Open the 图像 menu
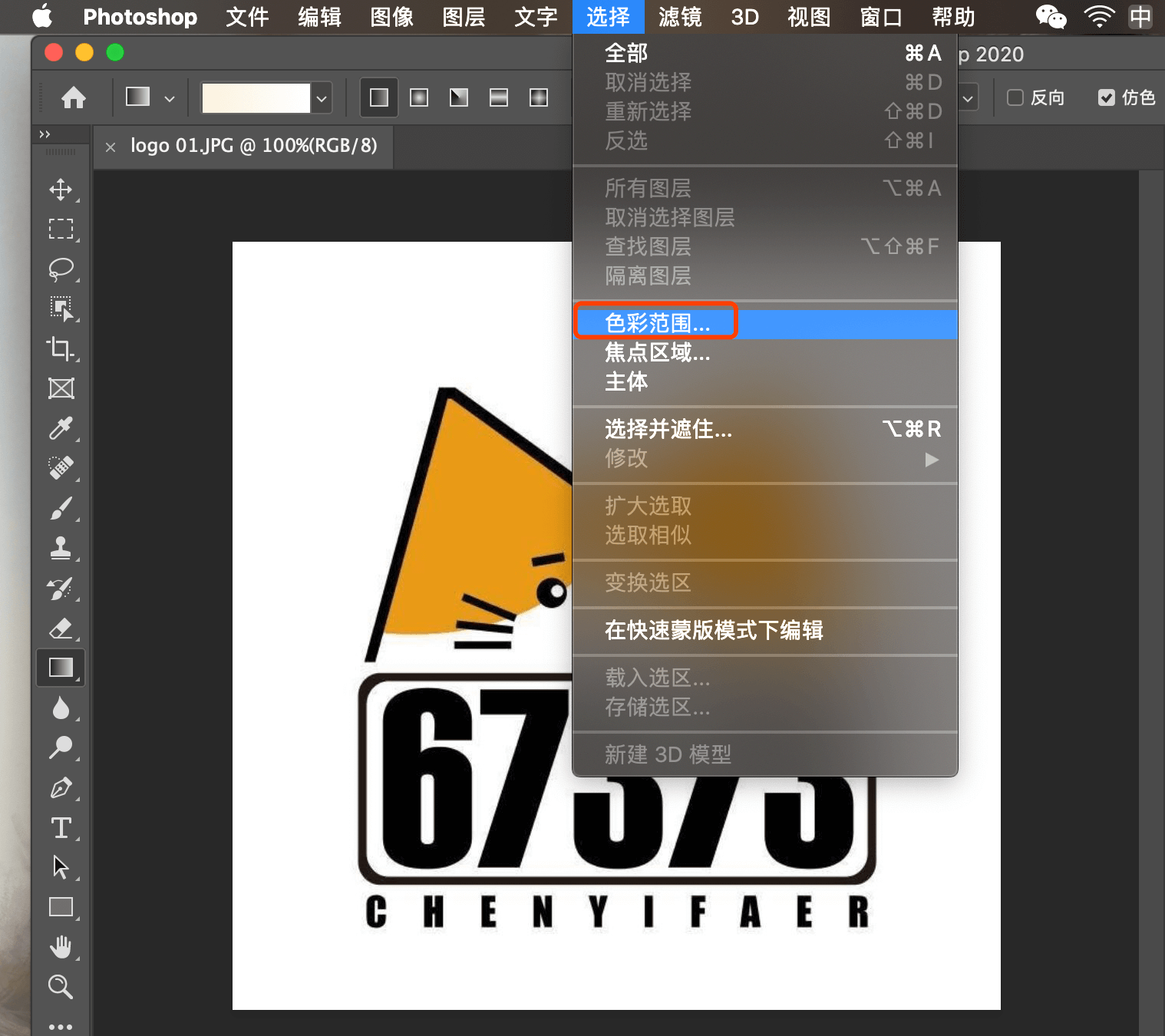 [x=391, y=17]
